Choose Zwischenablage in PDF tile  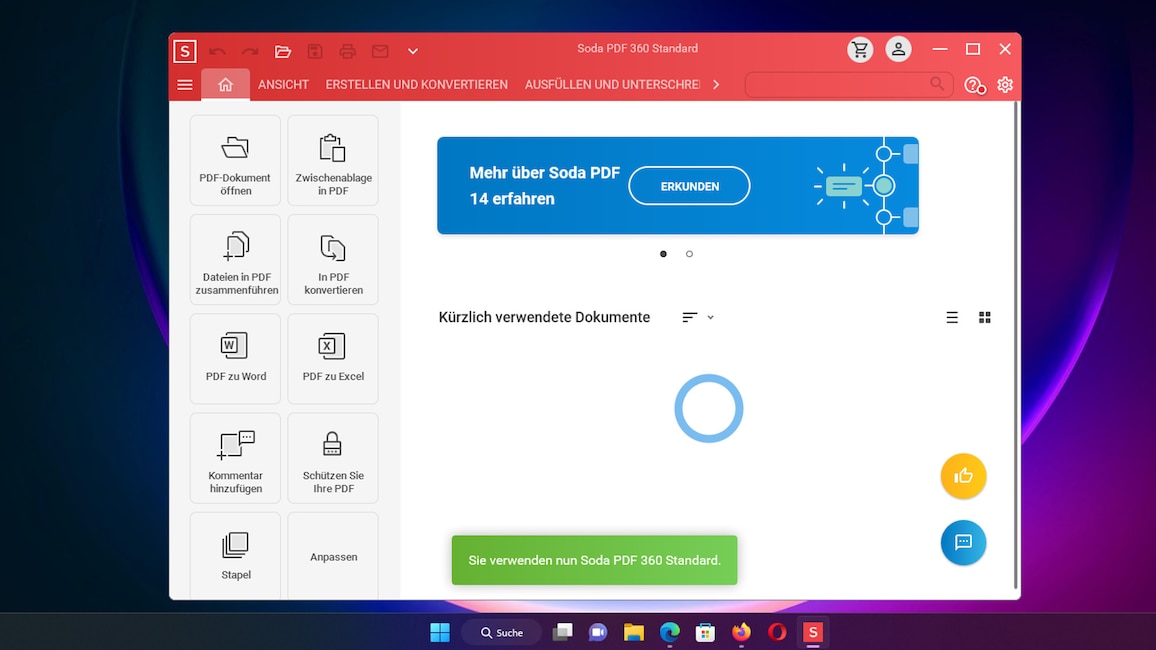point(332,161)
